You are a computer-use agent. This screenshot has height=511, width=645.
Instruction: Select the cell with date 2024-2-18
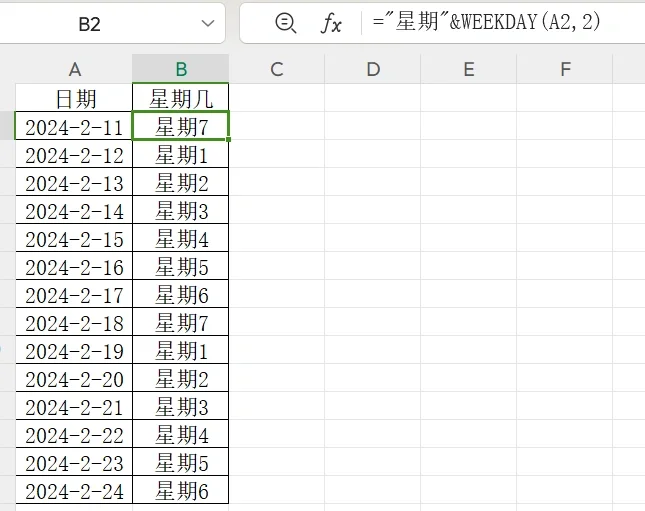74,322
